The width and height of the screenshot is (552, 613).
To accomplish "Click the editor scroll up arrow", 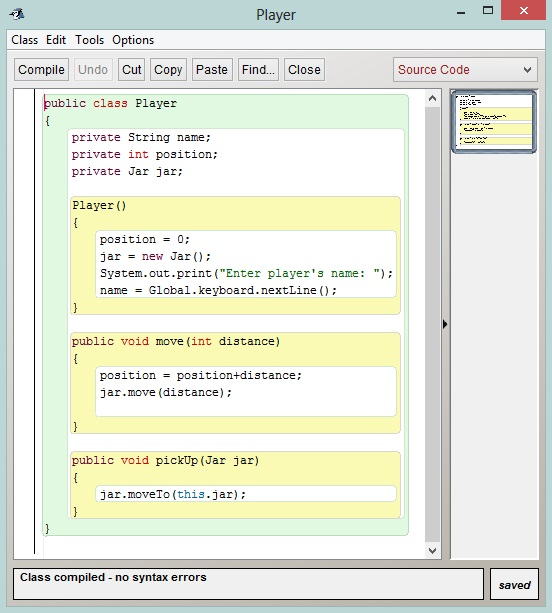I will (432, 98).
